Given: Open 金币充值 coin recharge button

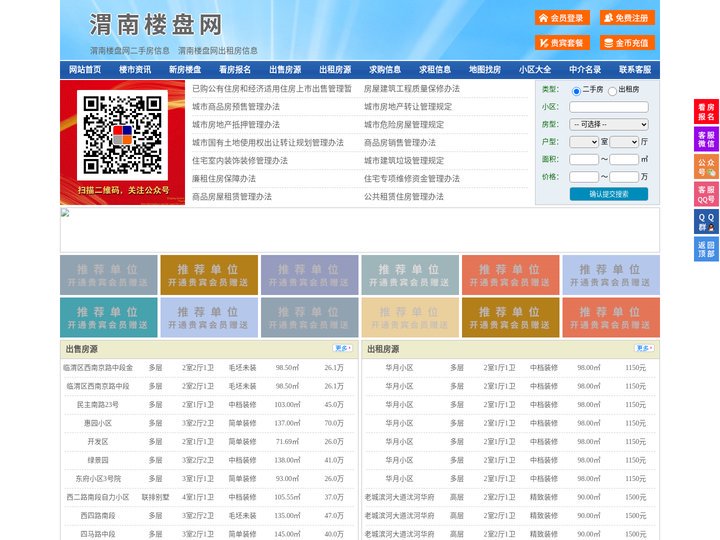Looking at the screenshot, I should pos(627,43).
